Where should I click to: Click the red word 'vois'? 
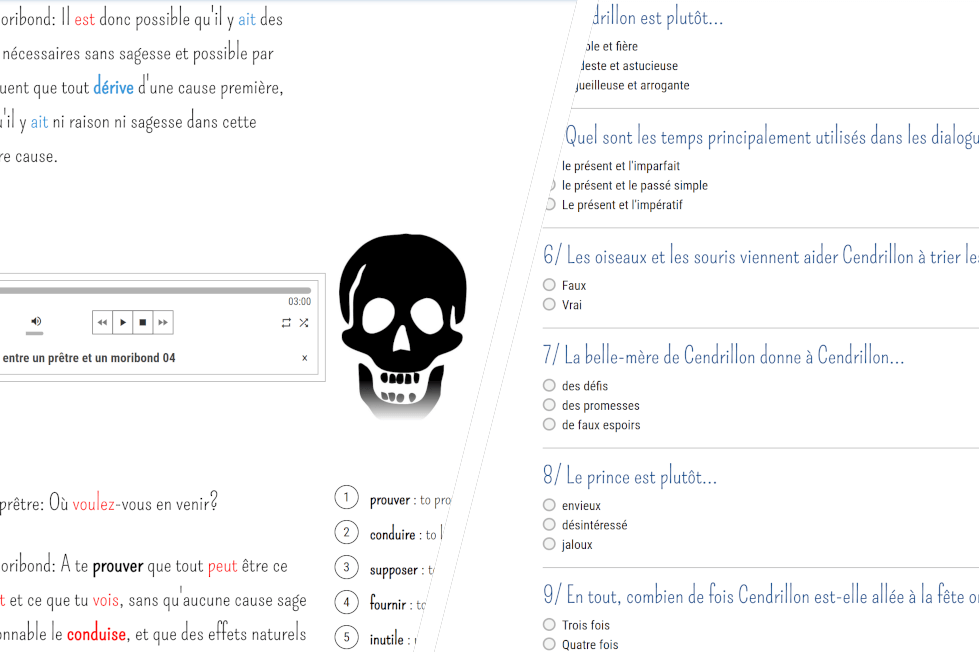coord(106,600)
